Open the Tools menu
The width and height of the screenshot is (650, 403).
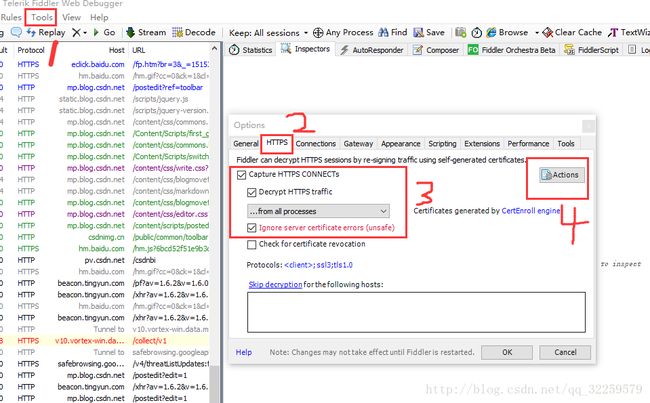pyautogui.click(x=42, y=17)
